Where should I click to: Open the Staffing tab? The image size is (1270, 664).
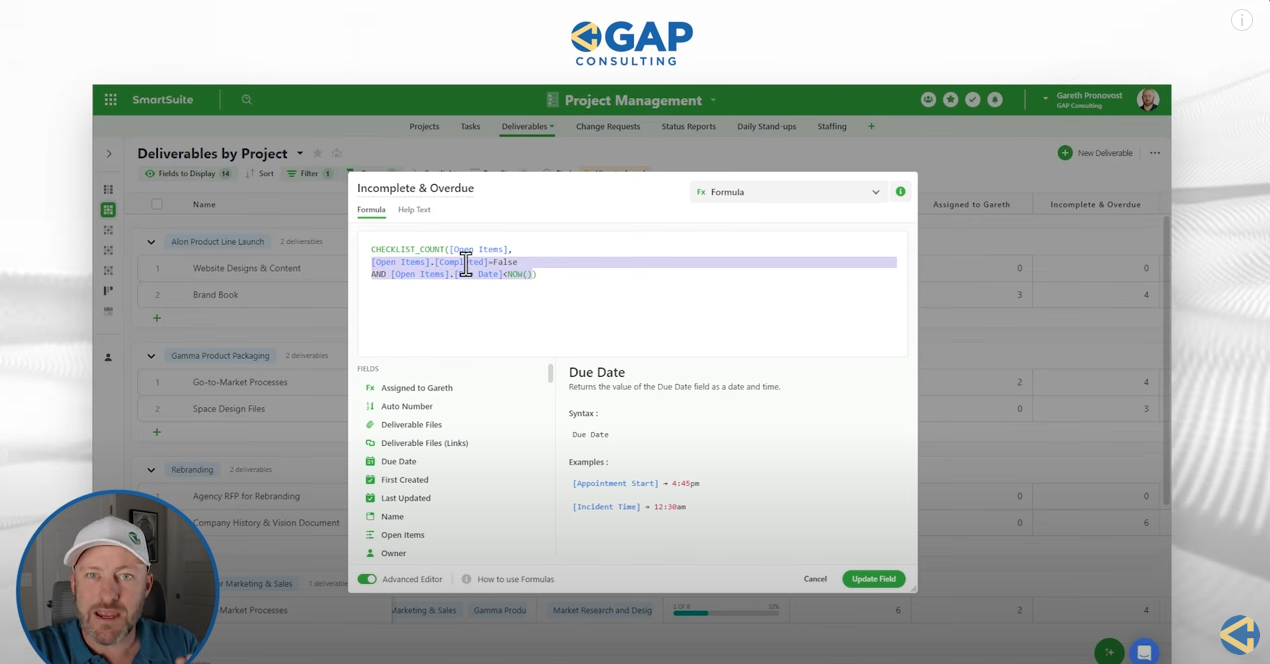click(x=832, y=127)
